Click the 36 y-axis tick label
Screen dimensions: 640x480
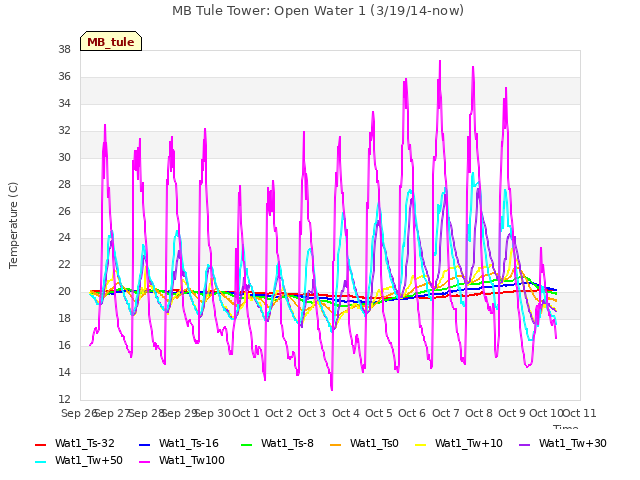click(64, 76)
